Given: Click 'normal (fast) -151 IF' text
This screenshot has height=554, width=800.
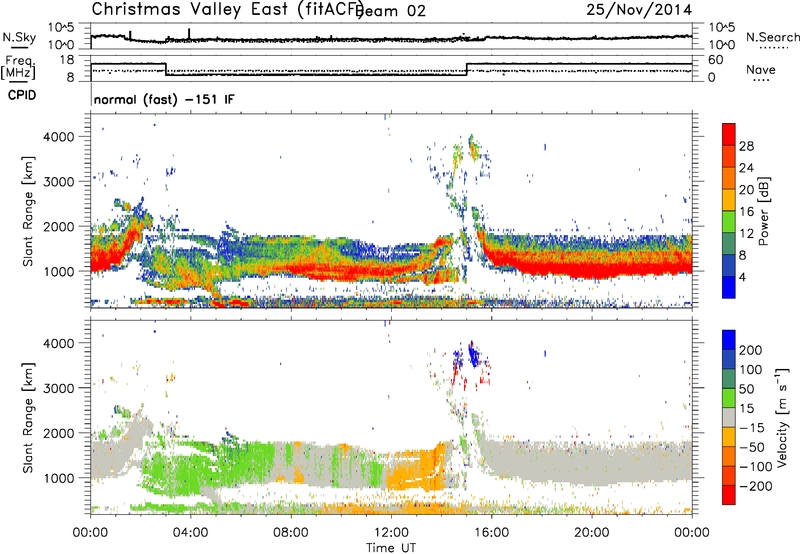Looking at the screenshot, I should coord(164,99).
